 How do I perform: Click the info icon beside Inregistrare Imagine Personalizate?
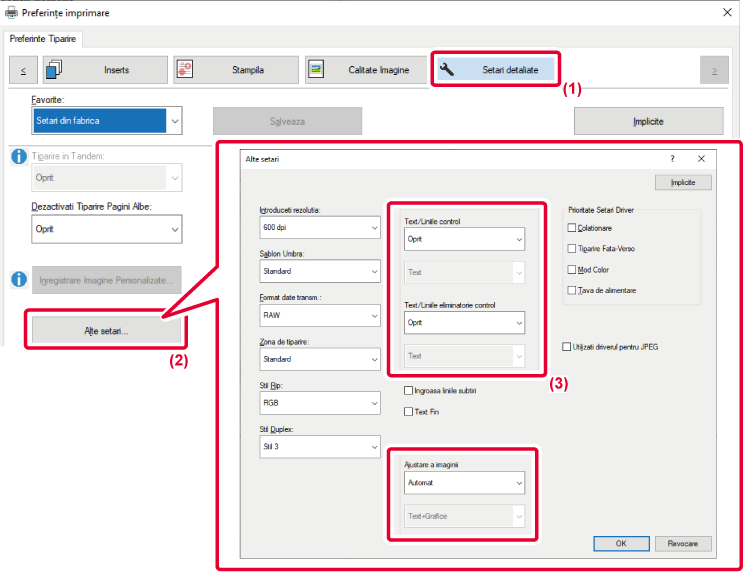(18, 278)
